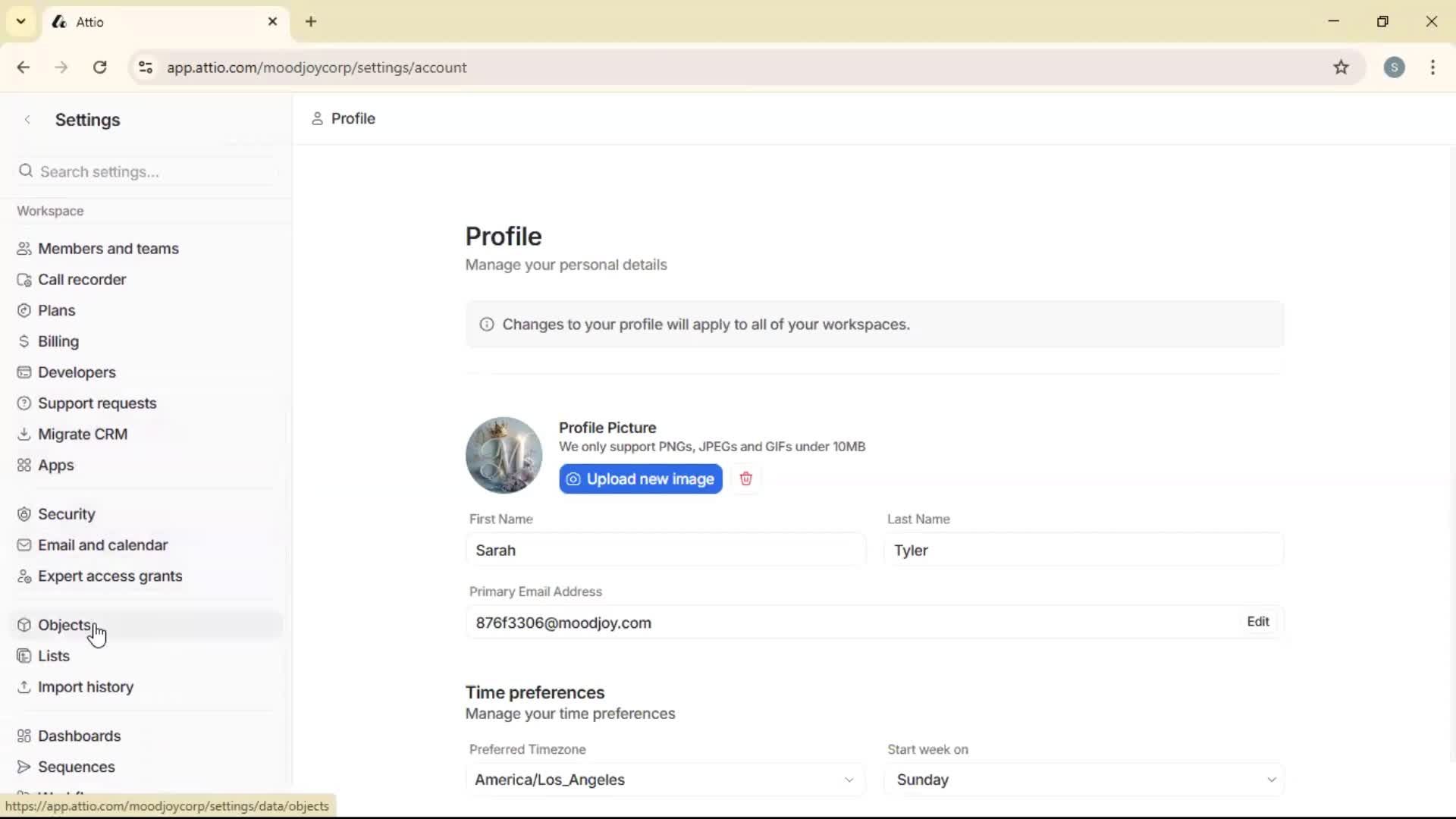Open the Objects settings page
The image size is (1456, 819).
point(146,625)
